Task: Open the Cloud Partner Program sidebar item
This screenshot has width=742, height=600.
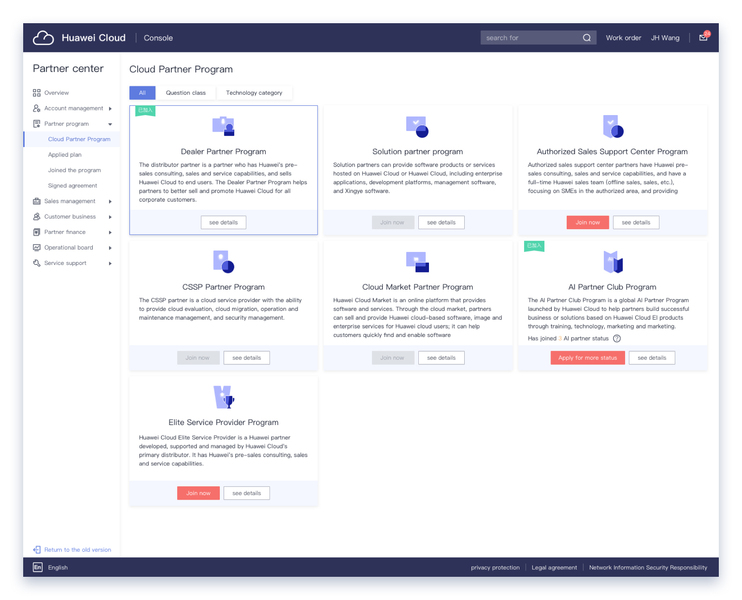Action: click(71, 139)
